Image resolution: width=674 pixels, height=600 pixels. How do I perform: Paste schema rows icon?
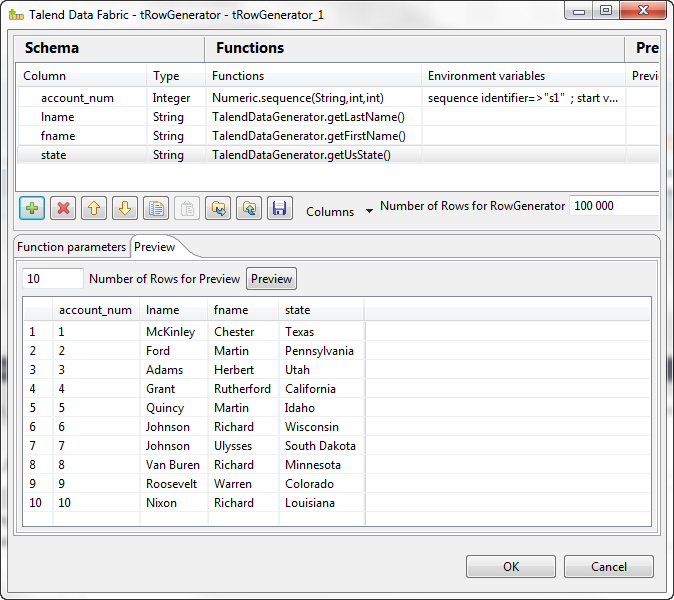coord(187,208)
